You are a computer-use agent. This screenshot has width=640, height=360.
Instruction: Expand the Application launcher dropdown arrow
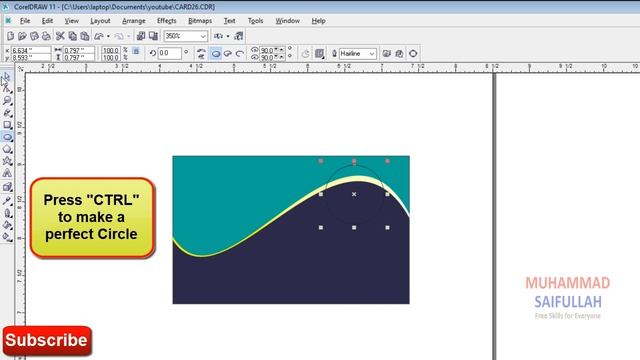228,36
